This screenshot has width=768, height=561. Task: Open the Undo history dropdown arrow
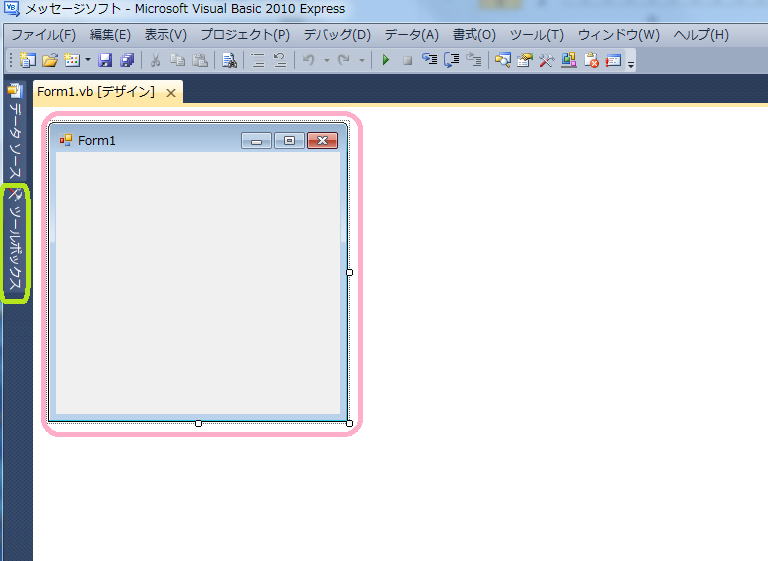click(x=327, y=60)
